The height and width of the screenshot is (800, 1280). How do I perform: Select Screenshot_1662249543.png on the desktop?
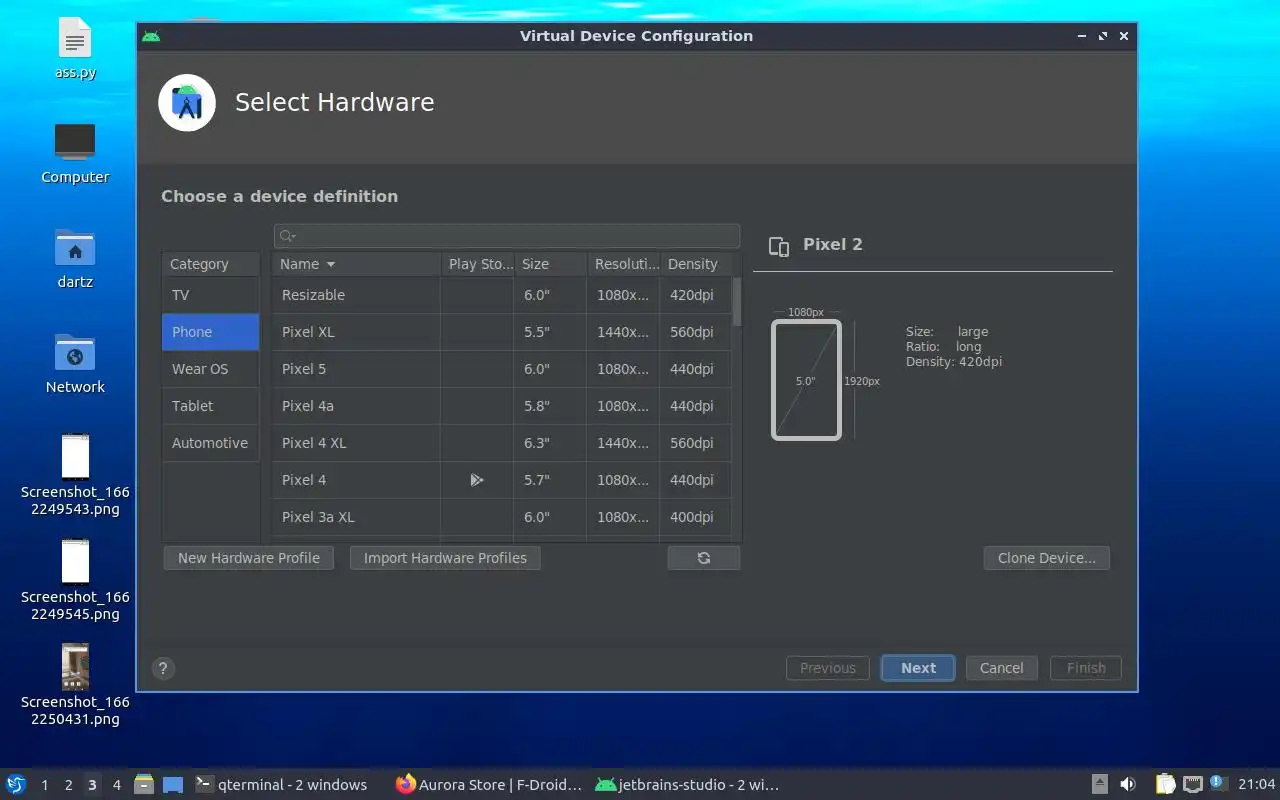pyautogui.click(x=75, y=475)
